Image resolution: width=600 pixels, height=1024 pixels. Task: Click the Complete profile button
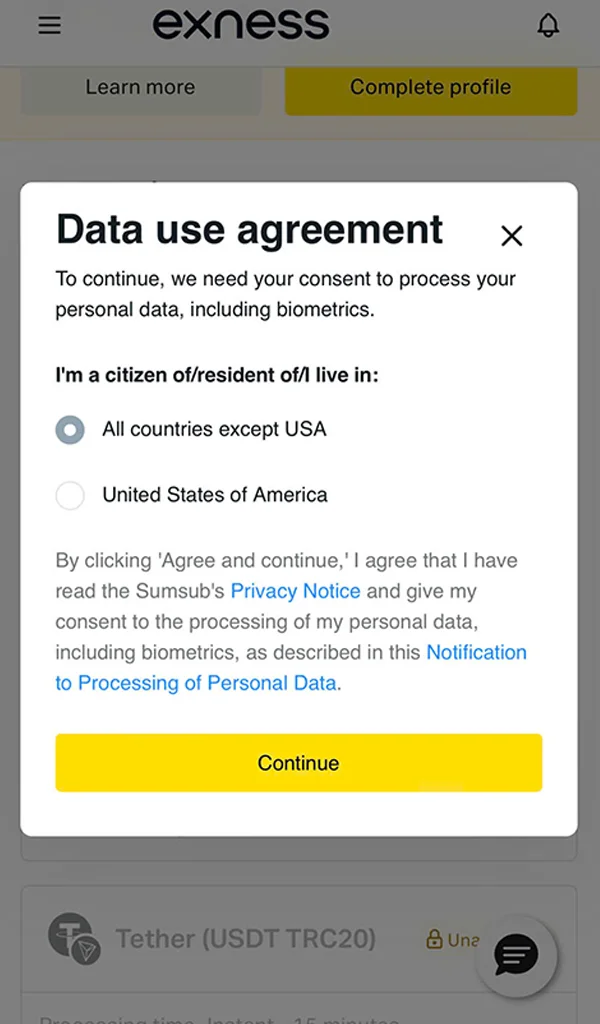[430, 88]
